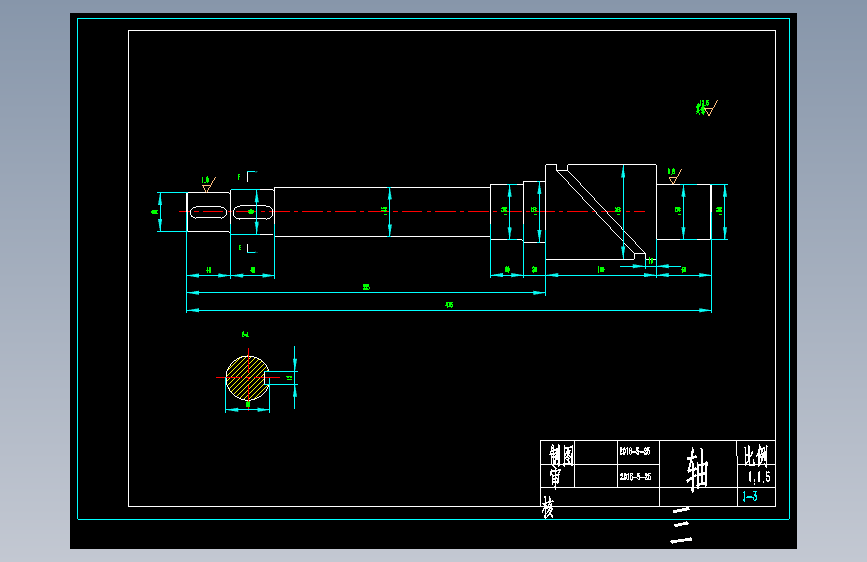Select the '审' label in title block
This screenshot has width=867, height=562.
555,477
